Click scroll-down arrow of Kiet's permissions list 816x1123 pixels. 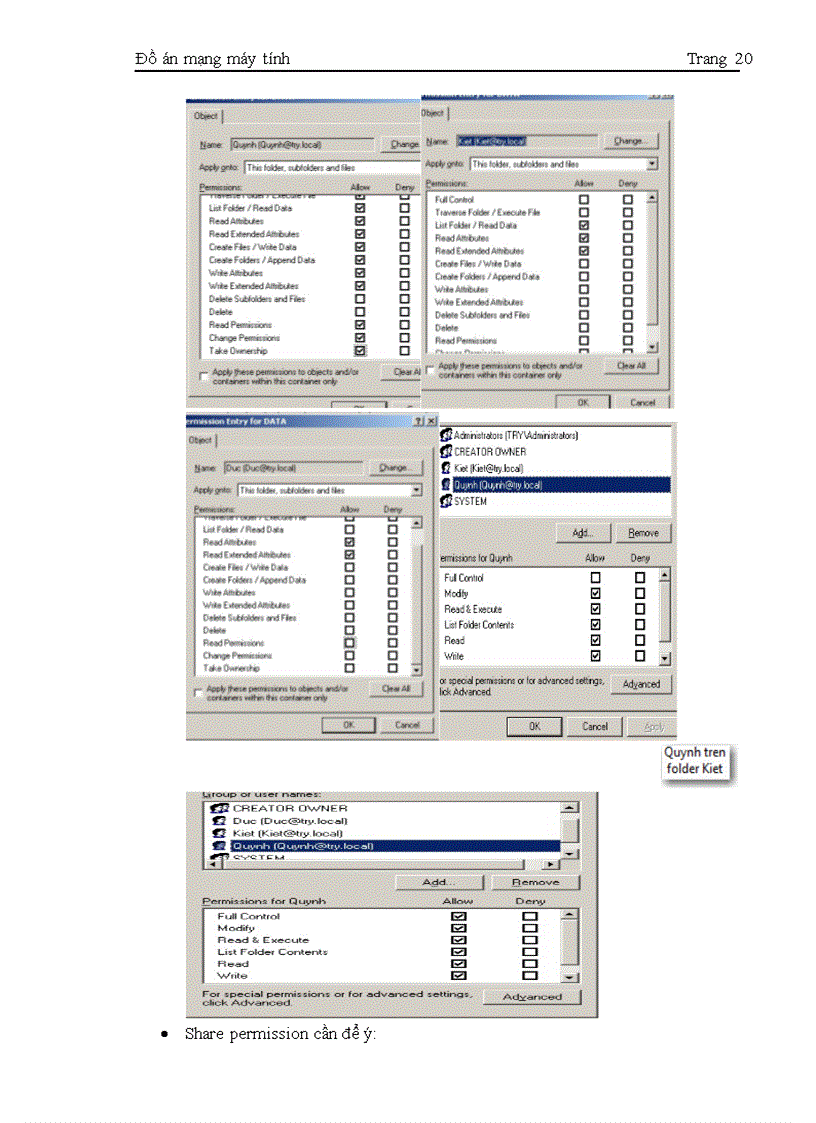[x=652, y=346]
